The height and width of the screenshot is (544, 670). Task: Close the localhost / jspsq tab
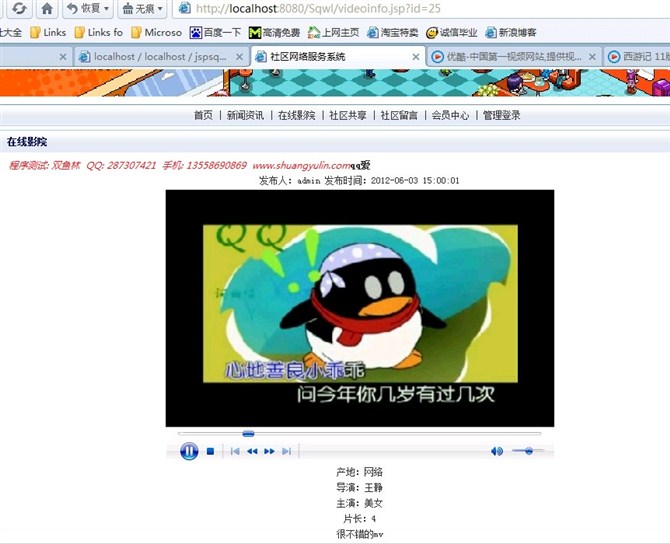pyautogui.click(x=239, y=56)
